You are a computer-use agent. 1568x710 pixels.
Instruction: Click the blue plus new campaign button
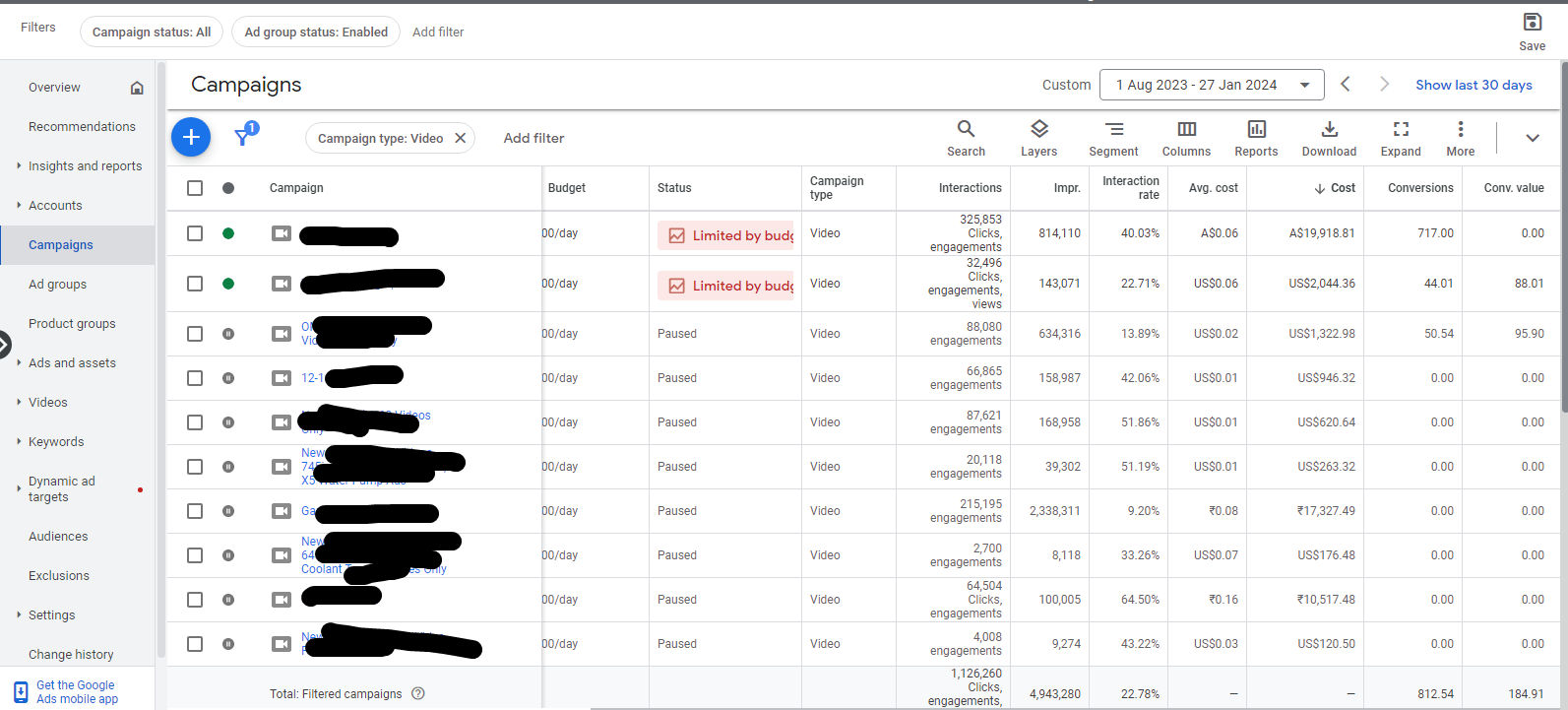[x=191, y=137]
